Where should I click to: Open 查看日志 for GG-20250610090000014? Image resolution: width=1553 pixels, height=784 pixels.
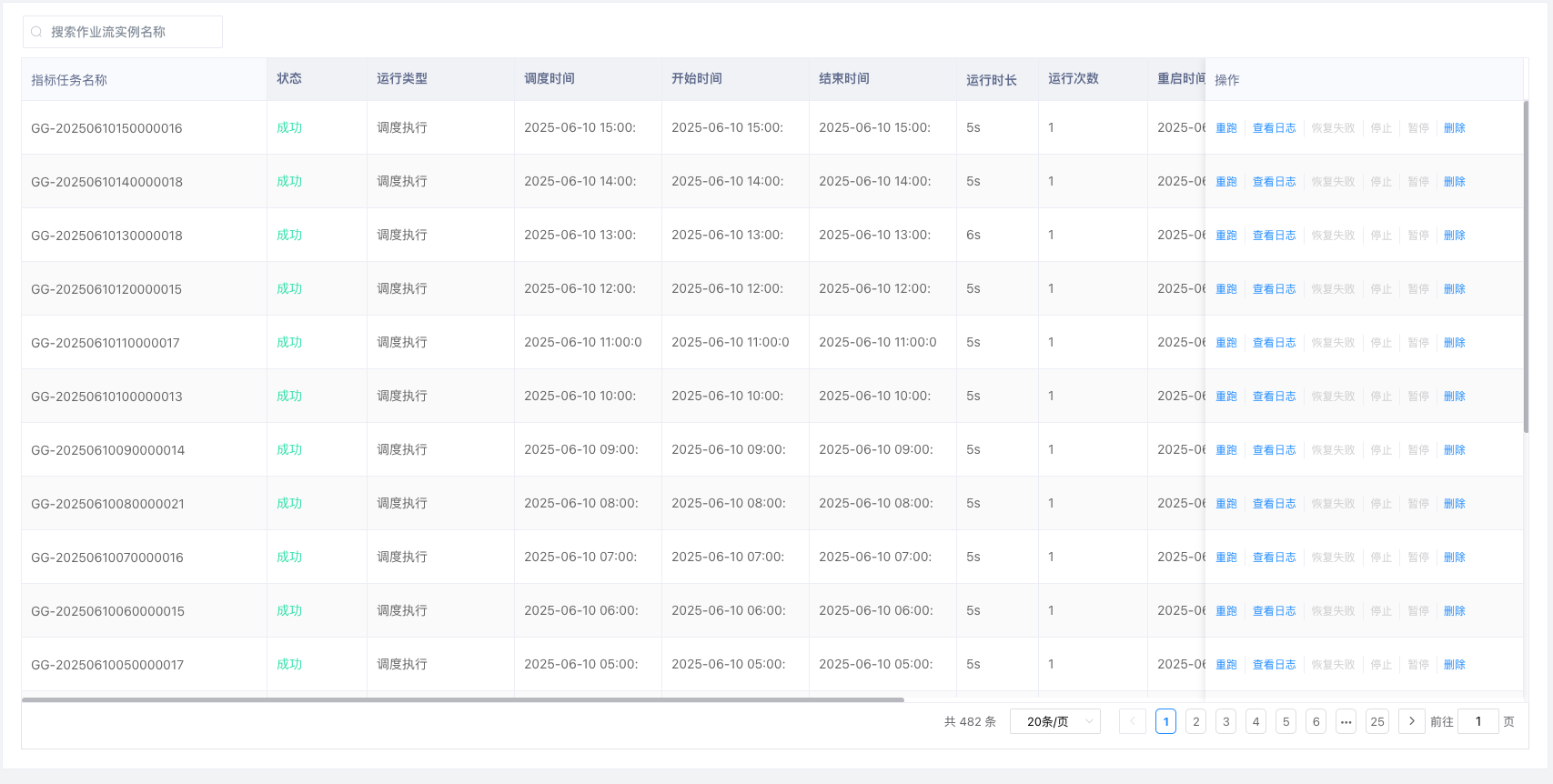[1274, 450]
